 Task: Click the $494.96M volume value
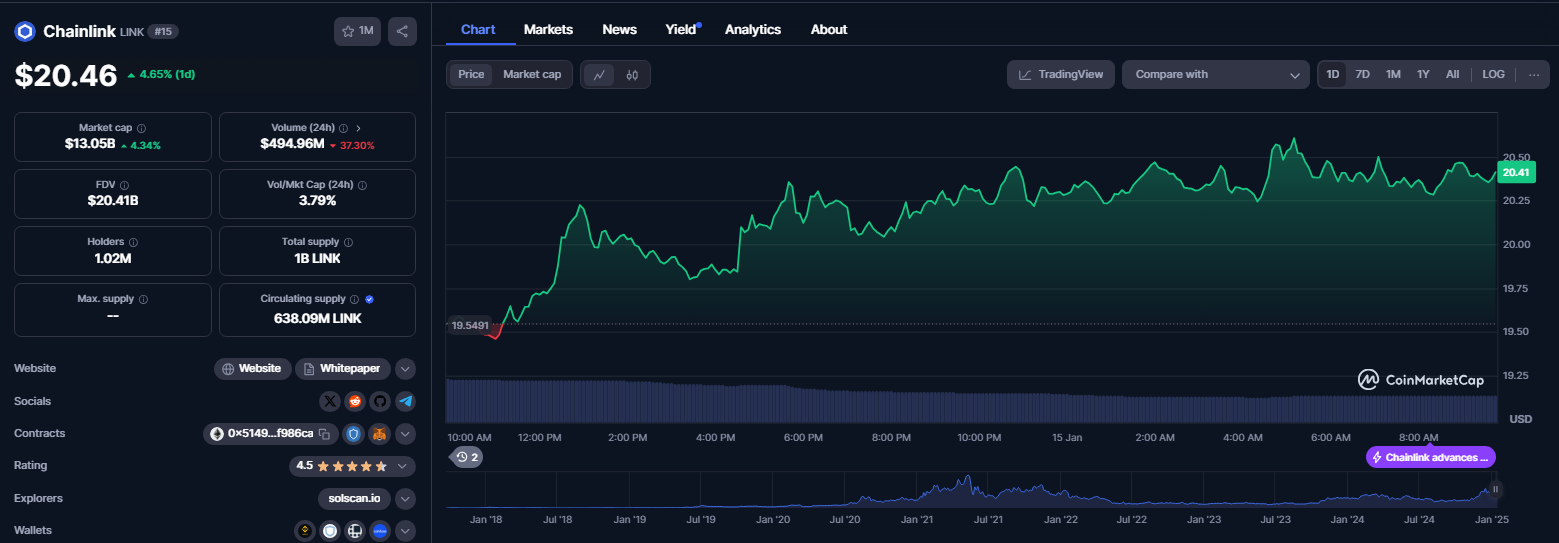point(292,145)
